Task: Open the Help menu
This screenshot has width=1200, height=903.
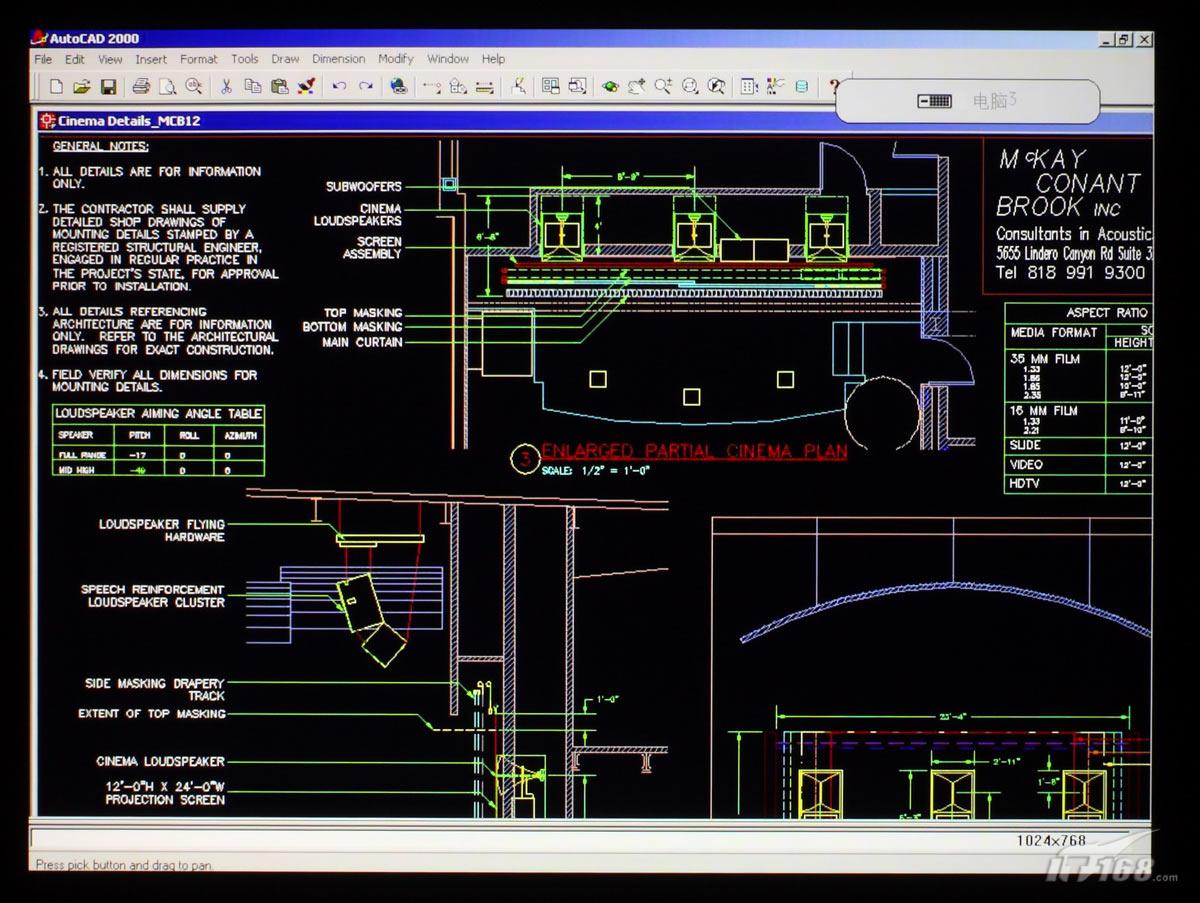Action: 493,60
